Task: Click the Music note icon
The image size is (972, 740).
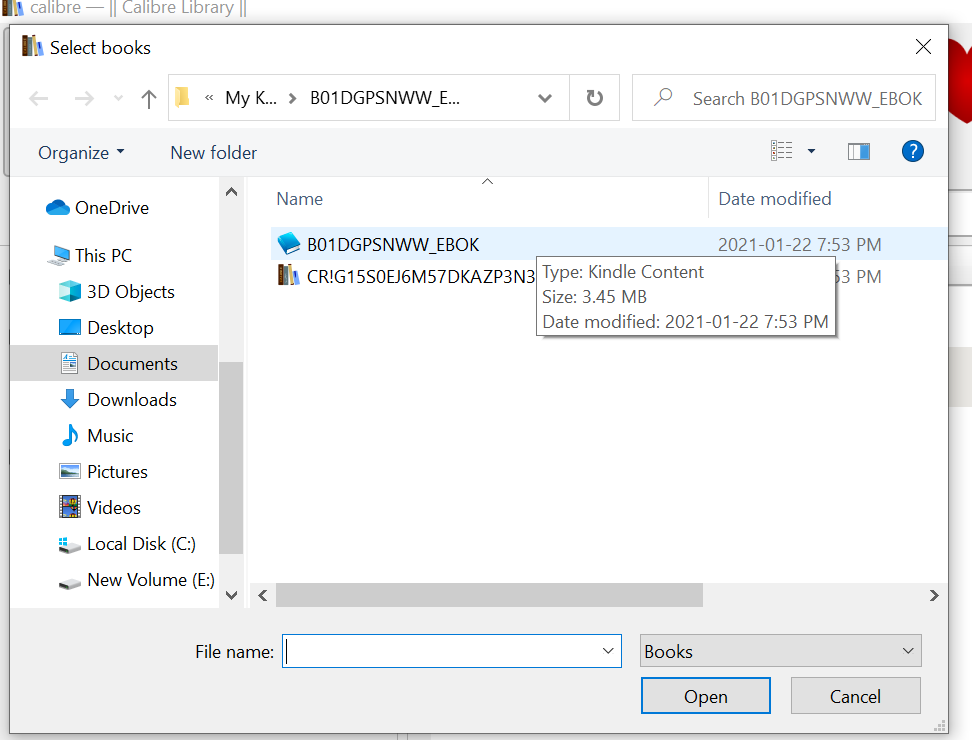Action: coord(69,435)
